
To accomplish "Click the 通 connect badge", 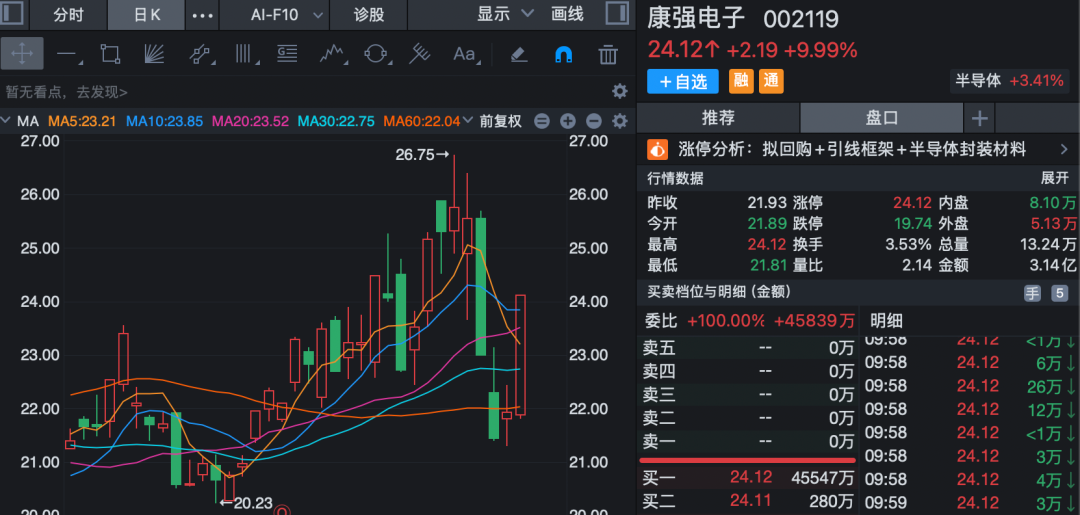I will (771, 82).
